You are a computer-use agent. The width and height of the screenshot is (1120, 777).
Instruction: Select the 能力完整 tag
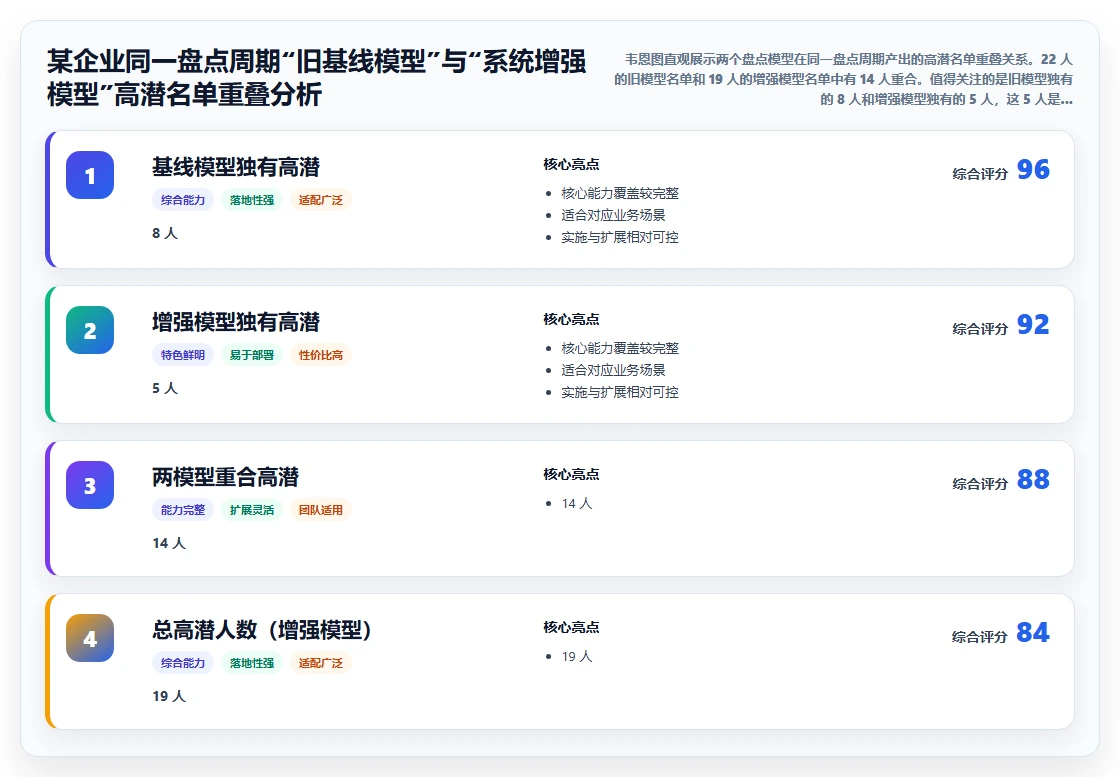pyautogui.click(x=183, y=510)
